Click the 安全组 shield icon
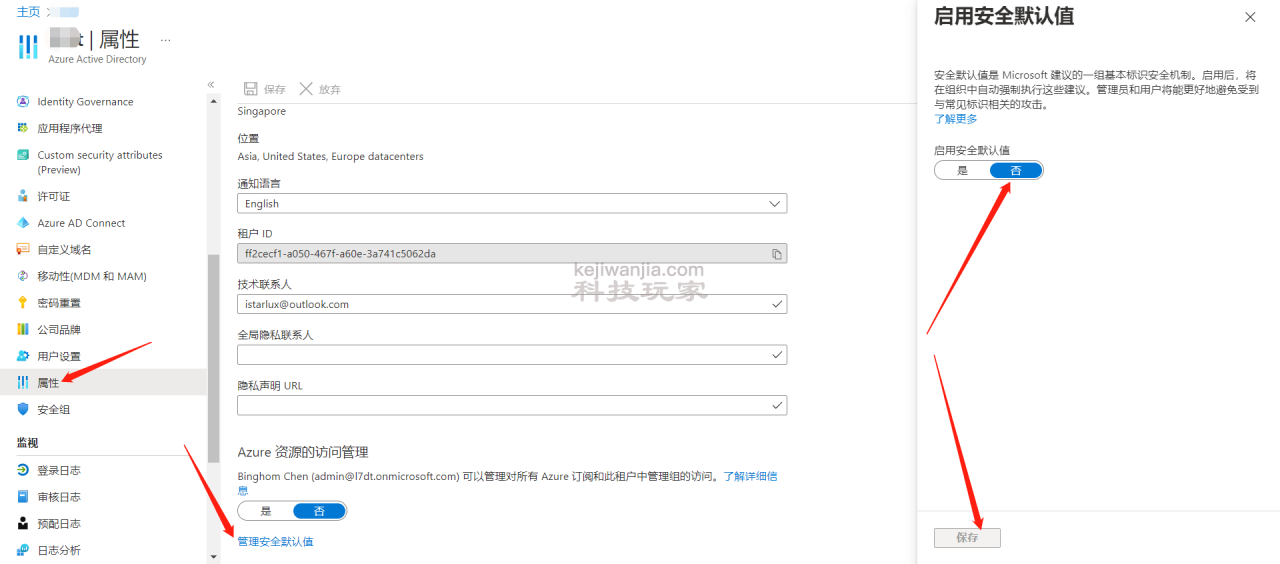This screenshot has width=1280, height=564. click(x=23, y=409)
